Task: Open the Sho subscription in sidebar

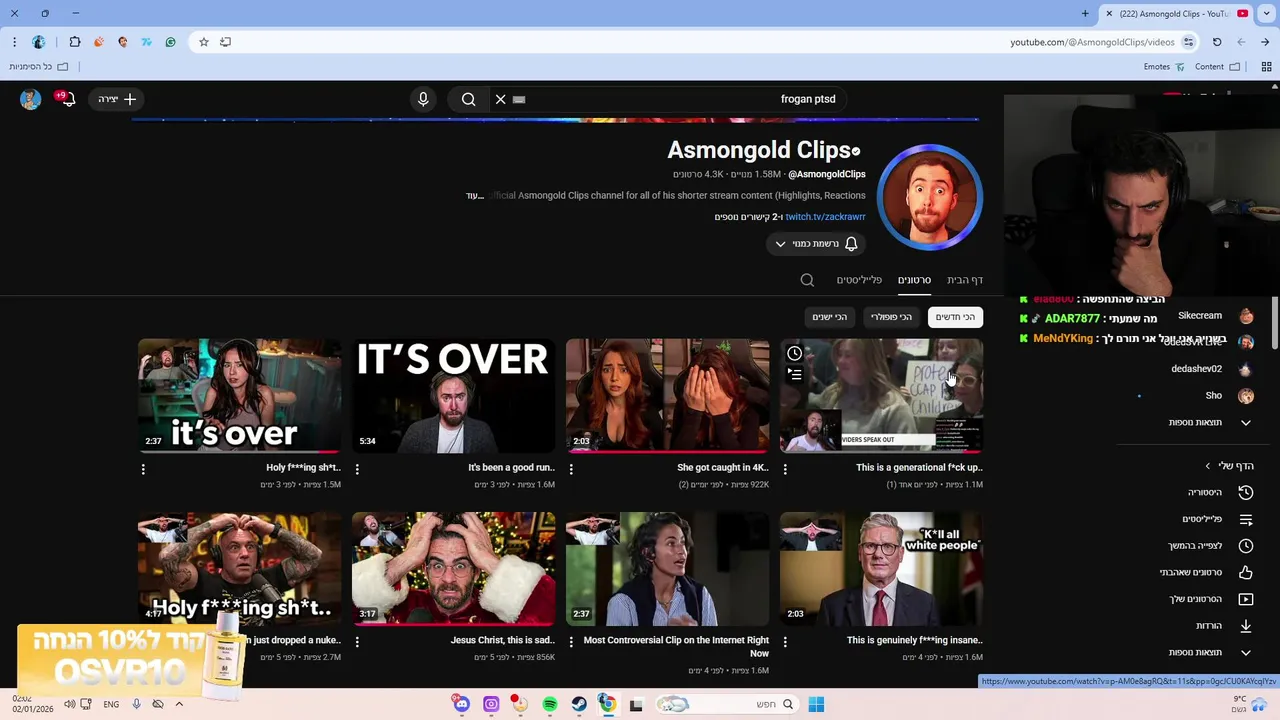Action: pos(1228,396)
